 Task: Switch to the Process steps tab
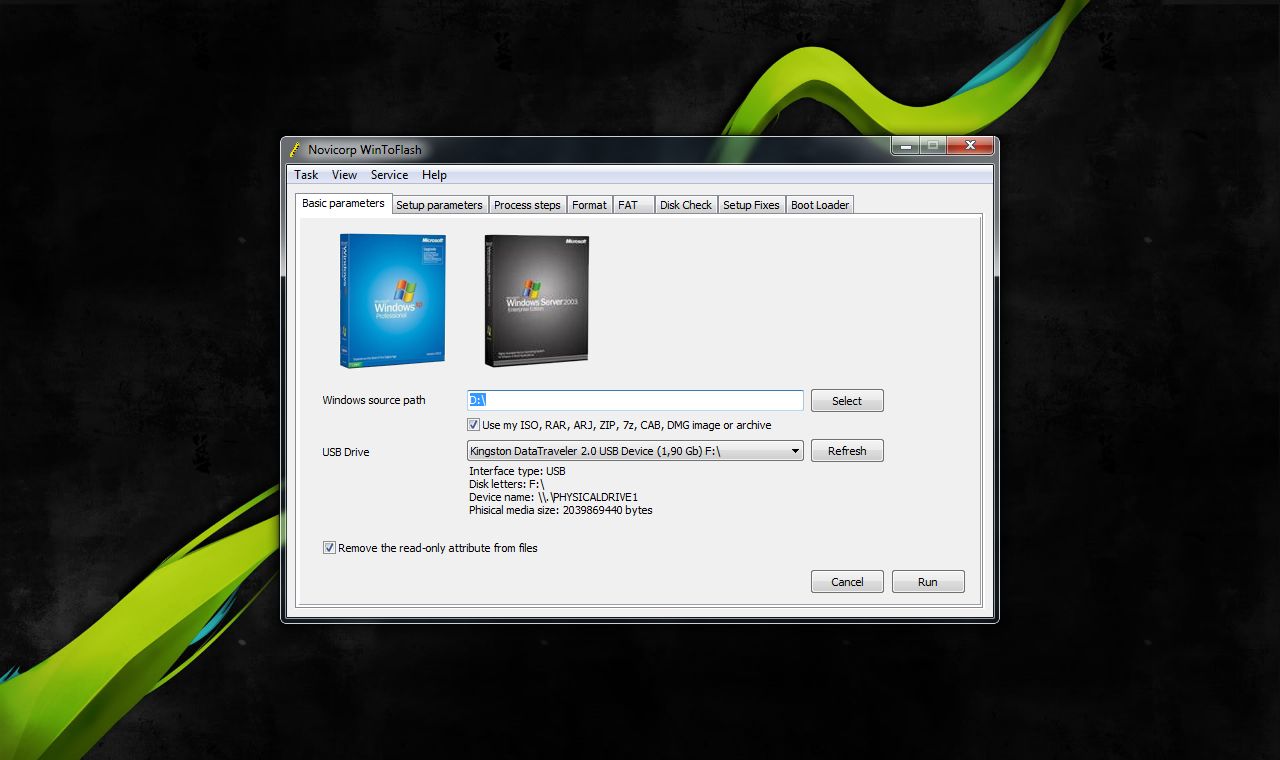coord(527,205)
